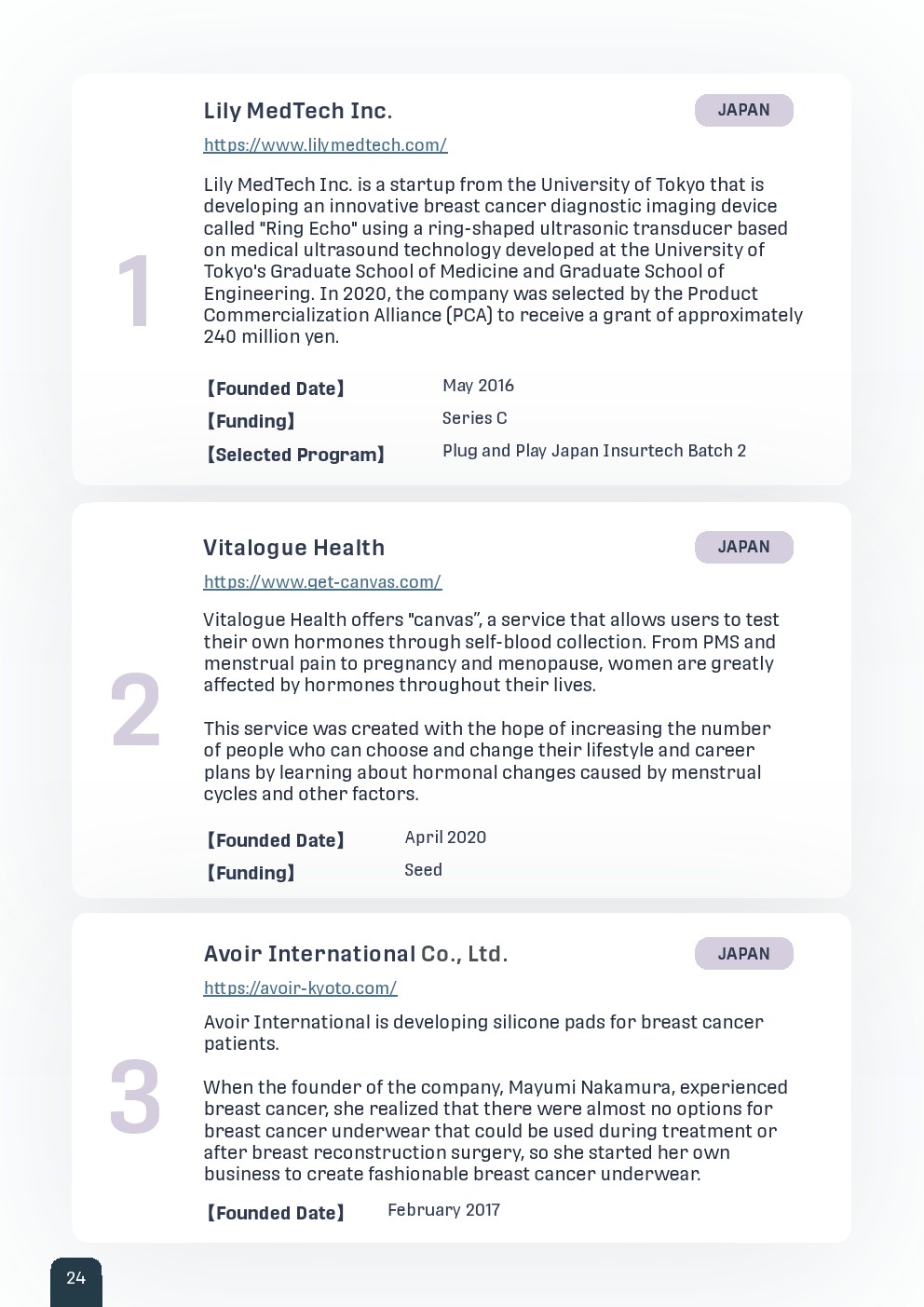This screenshot has height=1307, width=924.
Task: Open the lilymedtech.com website link
Action: [325, 145]
